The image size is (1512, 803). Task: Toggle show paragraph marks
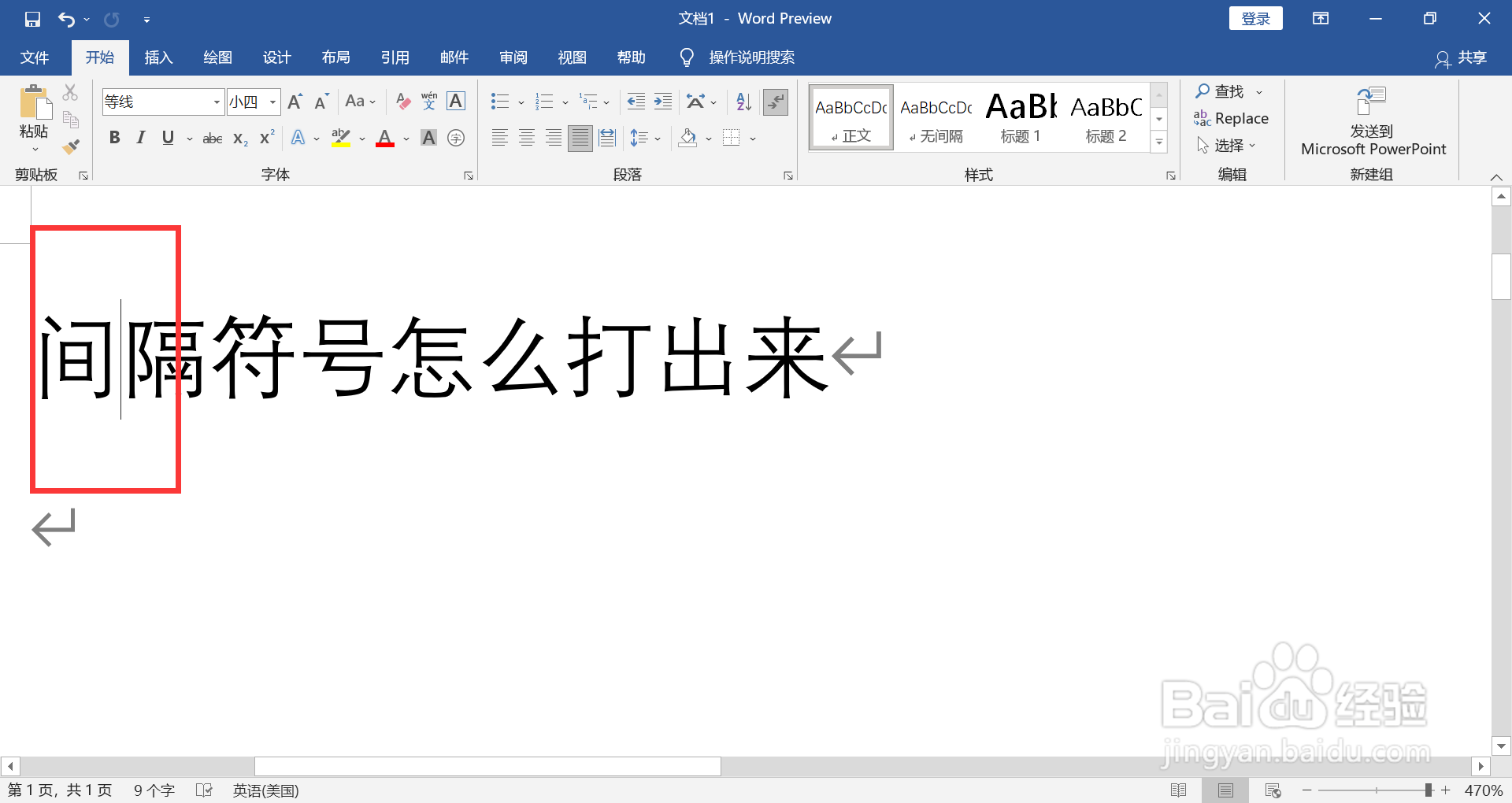(x=776, y=102)
